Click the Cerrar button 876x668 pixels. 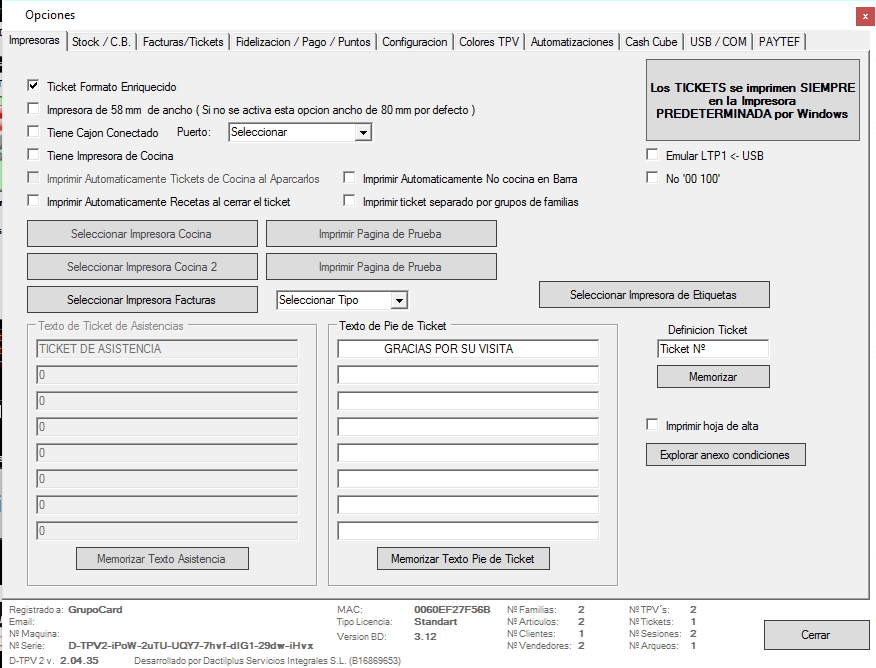816,634
